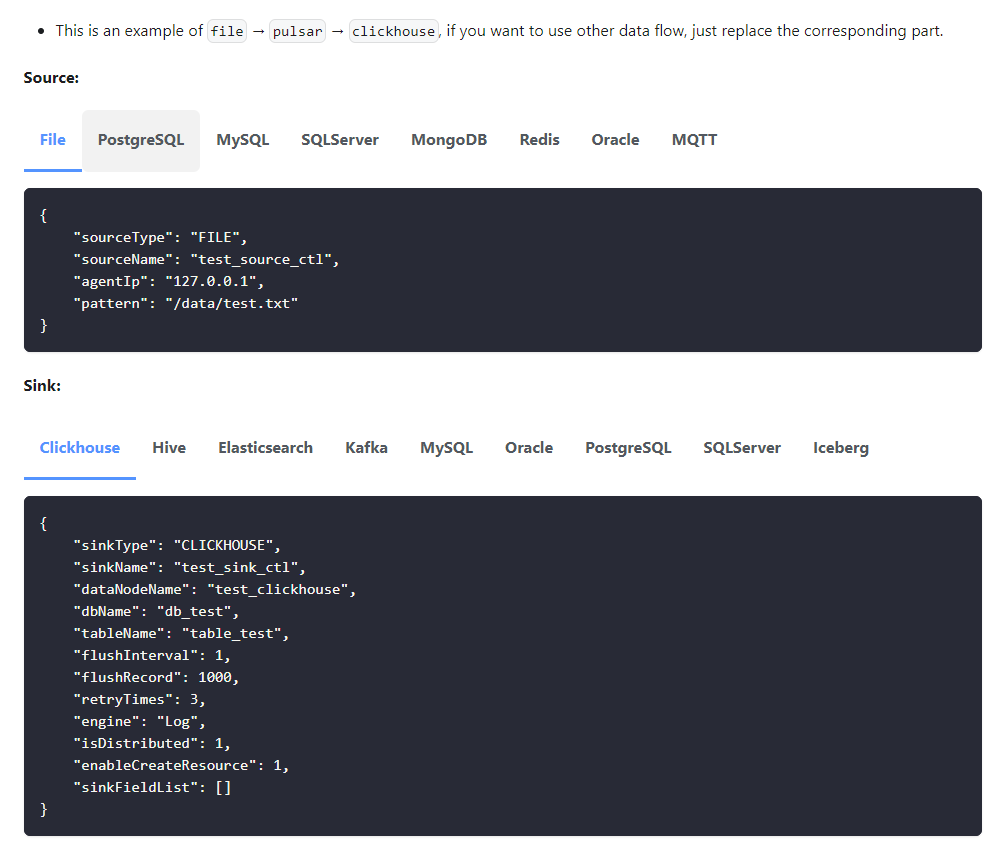This screenshot has width=998, height=849.
Task: Click the "pattern": "/data/test.txt" line
Action: [x=185, y=304]
